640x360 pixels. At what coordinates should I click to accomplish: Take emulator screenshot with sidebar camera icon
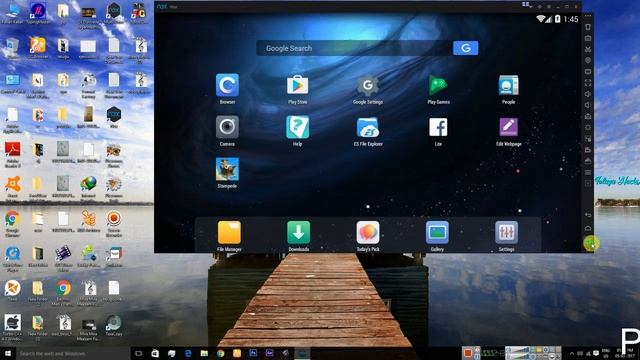[588, 38]
